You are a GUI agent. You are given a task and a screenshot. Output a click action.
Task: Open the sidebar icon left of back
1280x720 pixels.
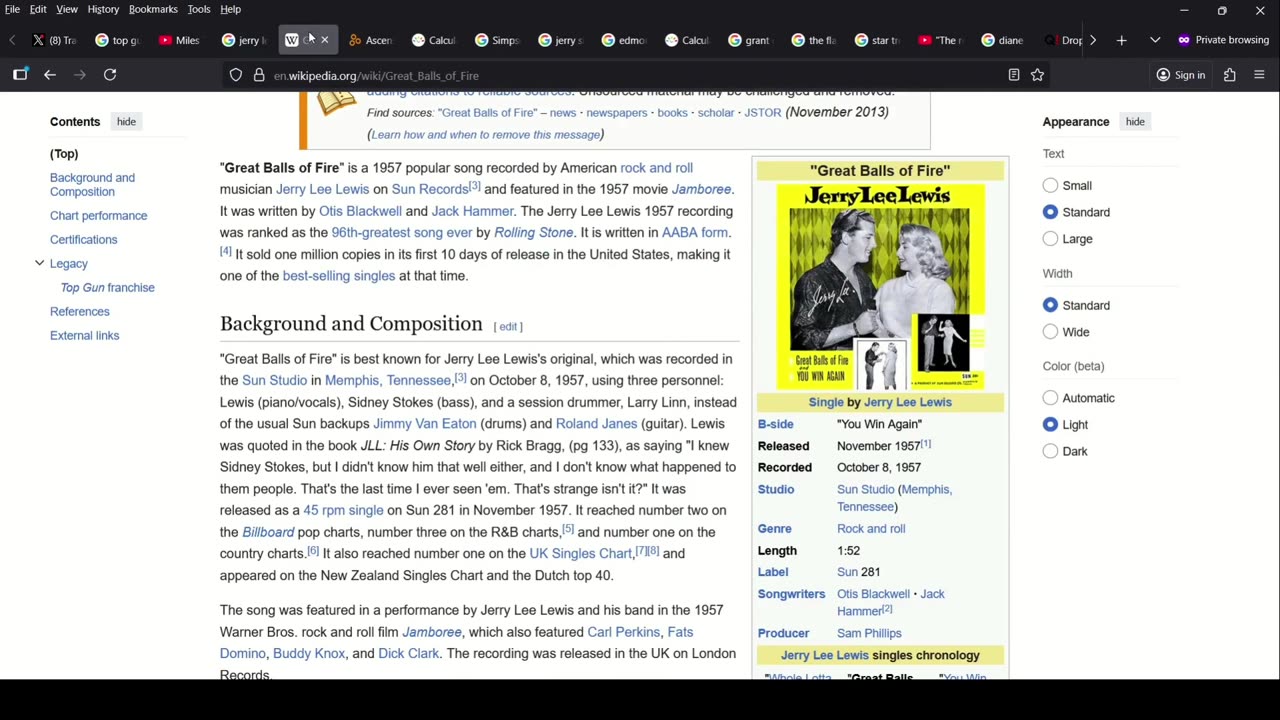[x=20, y=75]
